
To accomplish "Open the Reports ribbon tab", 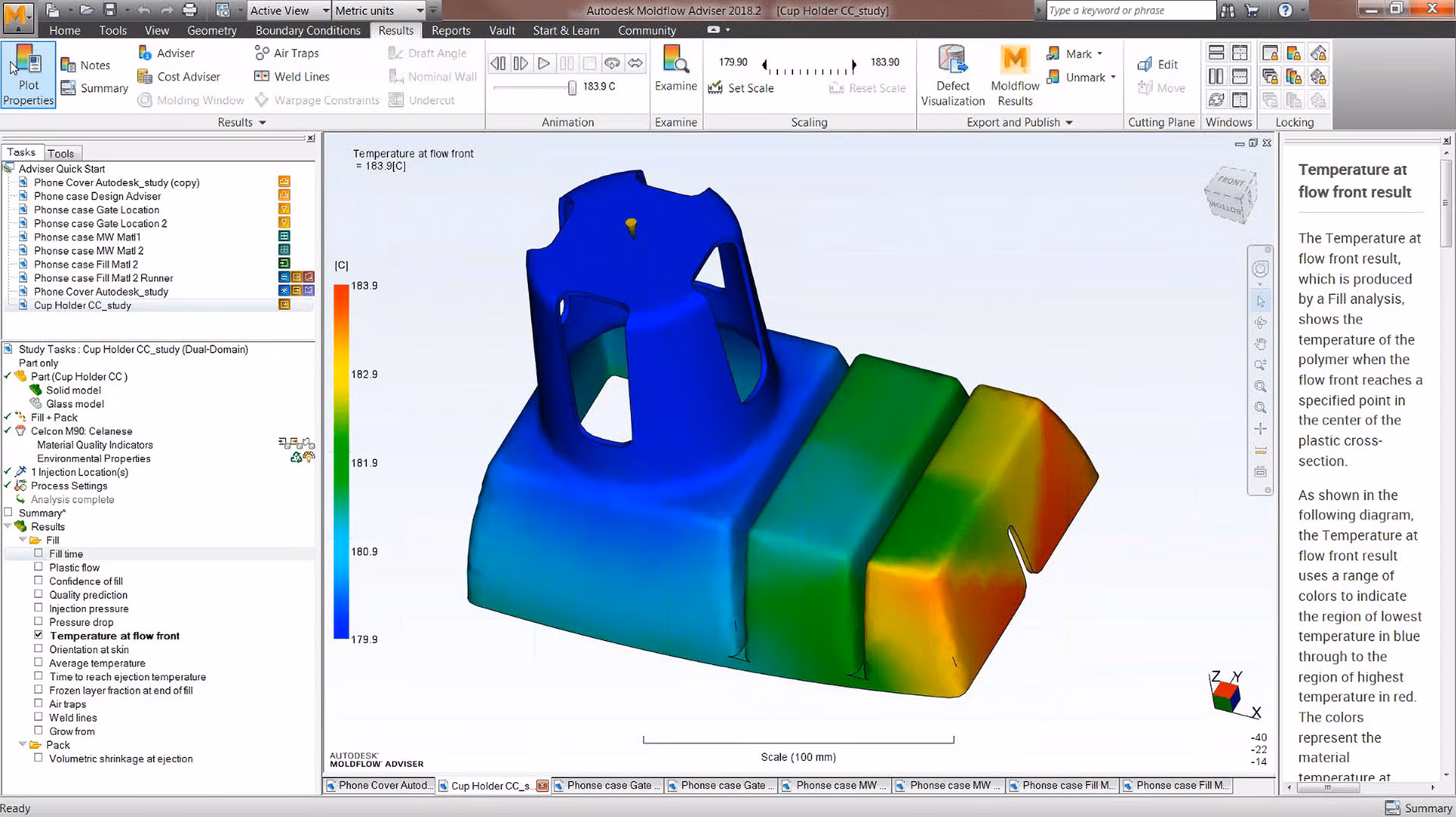I will [450, 30].
